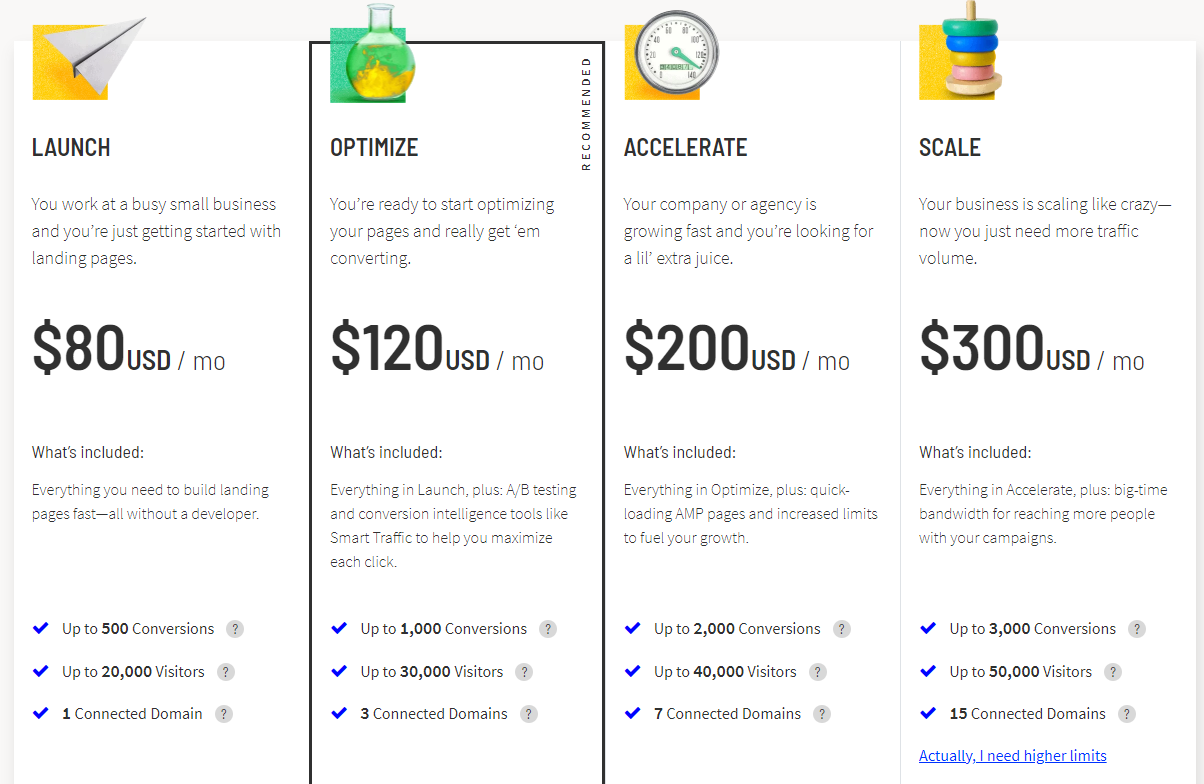
Task: Click the paper airplane Launch plan icon
Action: click(89, 58)
